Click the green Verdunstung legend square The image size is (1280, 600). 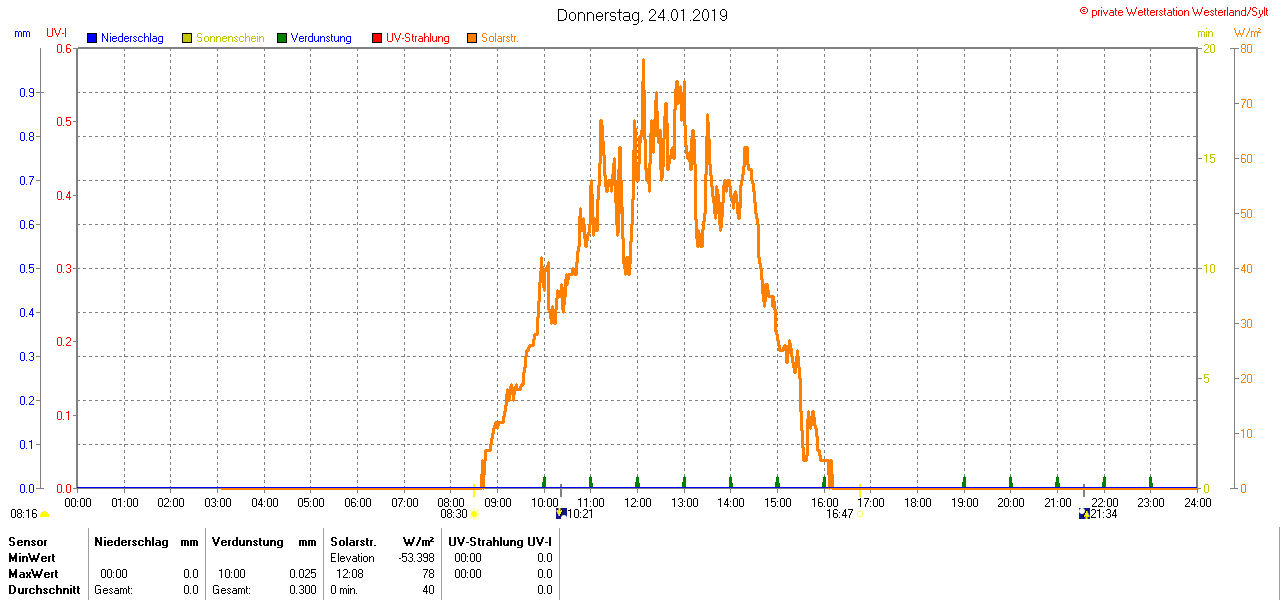tap(282, 38)
